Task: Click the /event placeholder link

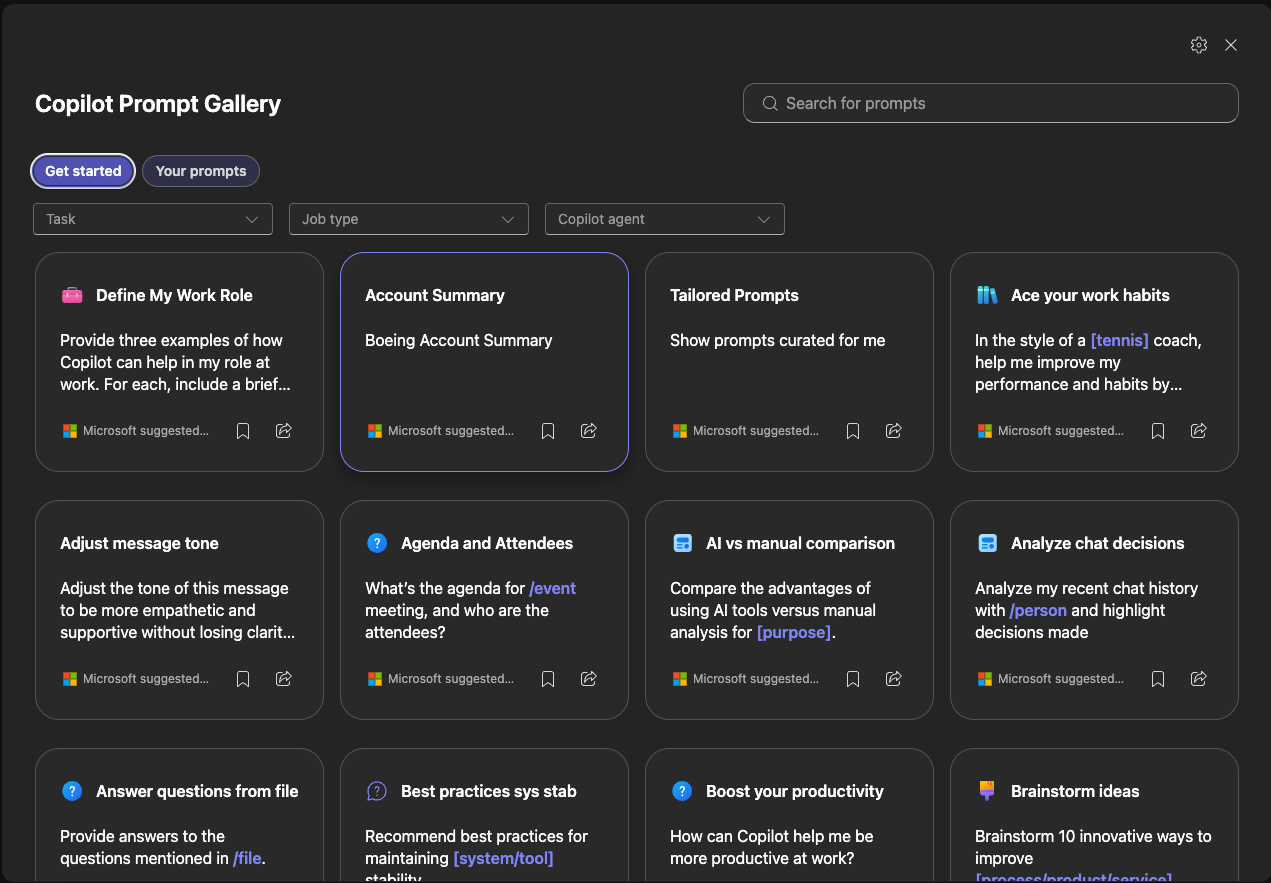Action: point(553,588)
